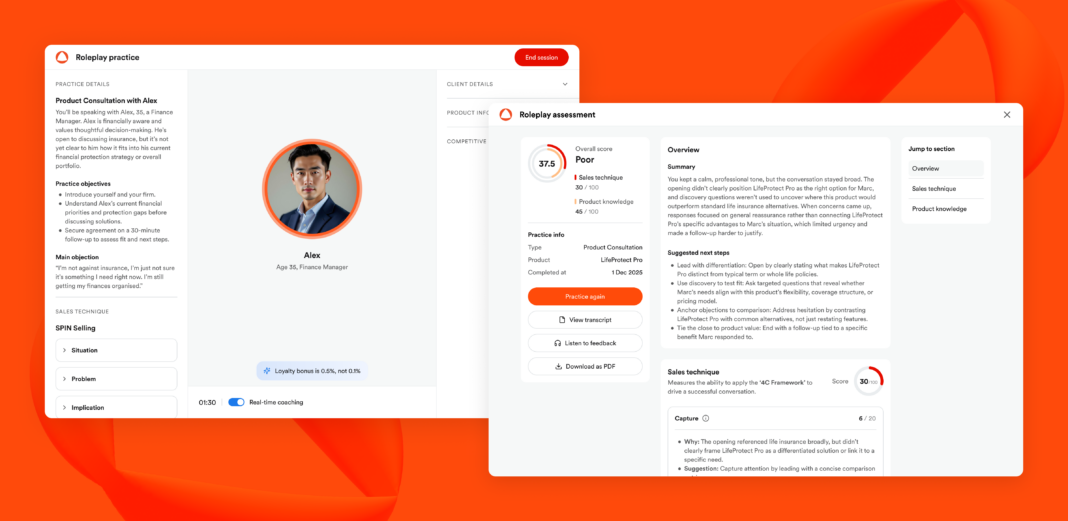Click the info icon next to Capture
The width and height of the screenshot is (1068, 521).
point(706,418)
